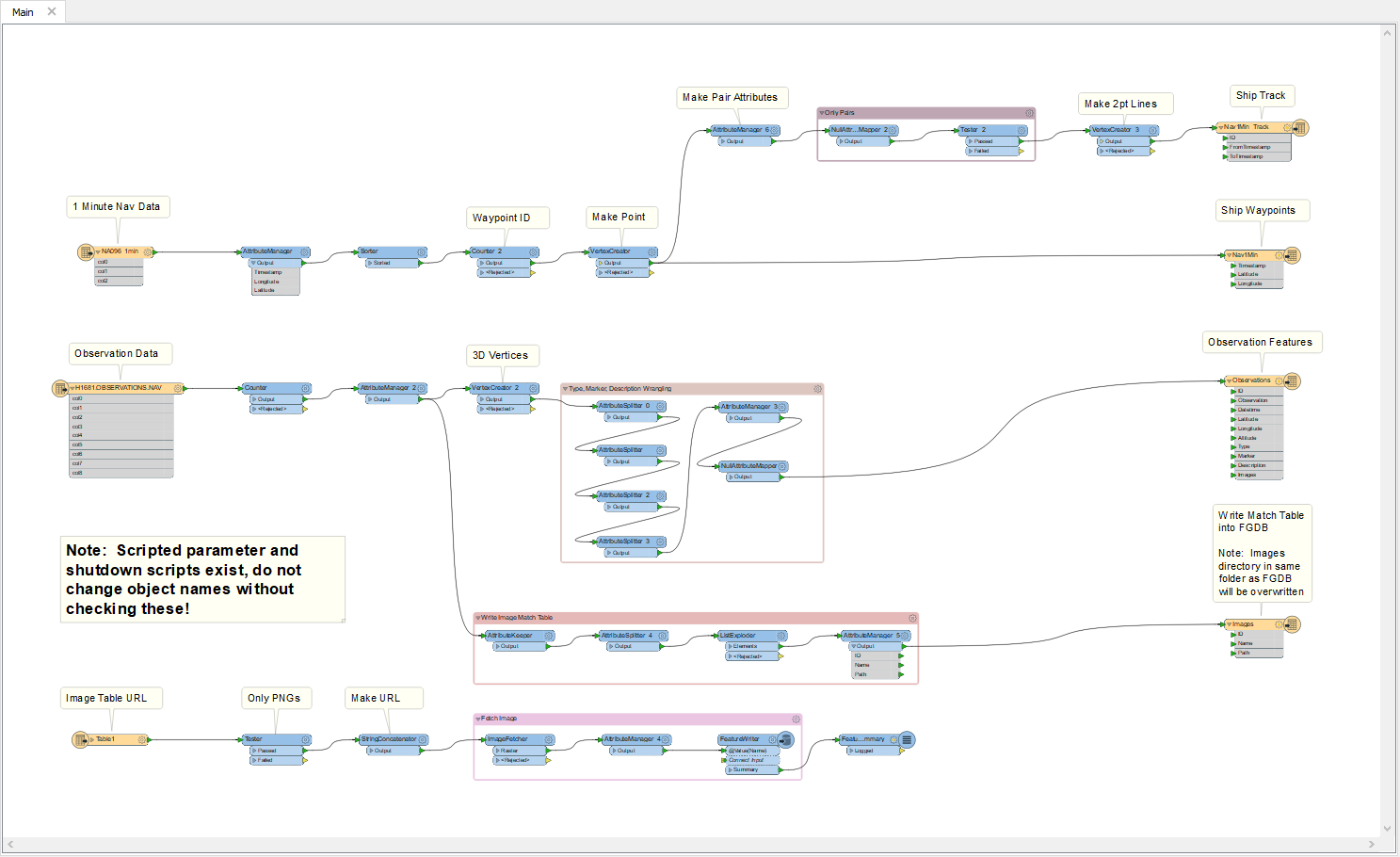Click the horizontal scrollbar left arrow
This screenshot has width=1400, height=857.
[x=10, y=844]
